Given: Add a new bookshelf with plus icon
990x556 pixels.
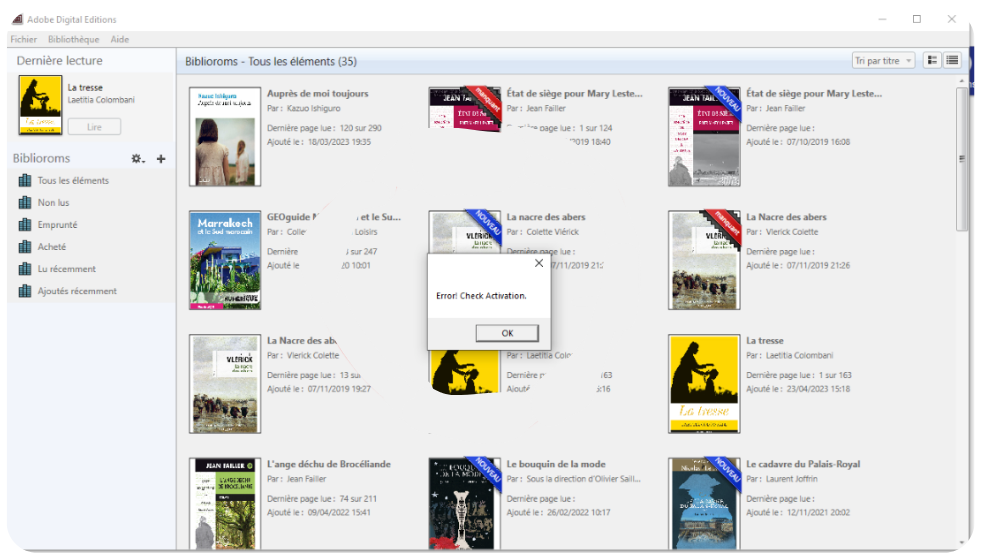Looking at the screenshot, I should [x=161, y=159].
